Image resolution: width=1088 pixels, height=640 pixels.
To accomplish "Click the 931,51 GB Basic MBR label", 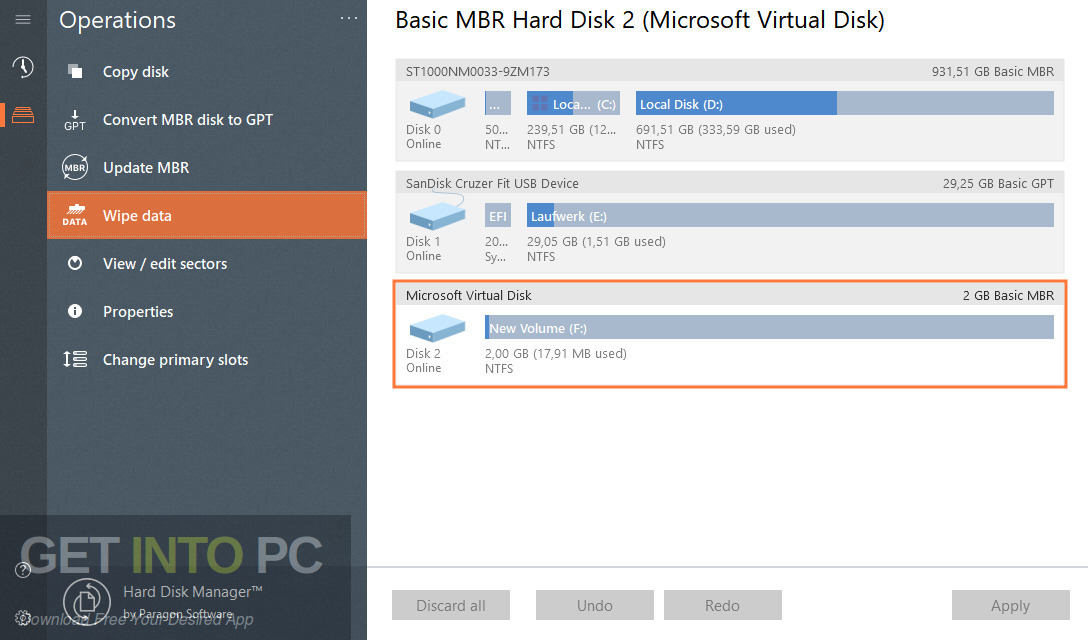I will coord(992,71).
